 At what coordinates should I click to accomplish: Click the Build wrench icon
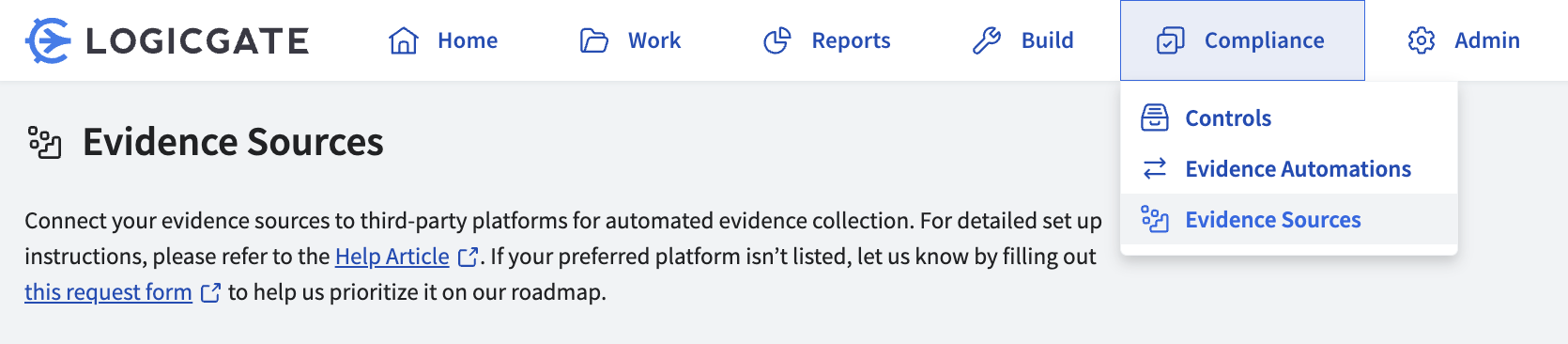[987, 40]
